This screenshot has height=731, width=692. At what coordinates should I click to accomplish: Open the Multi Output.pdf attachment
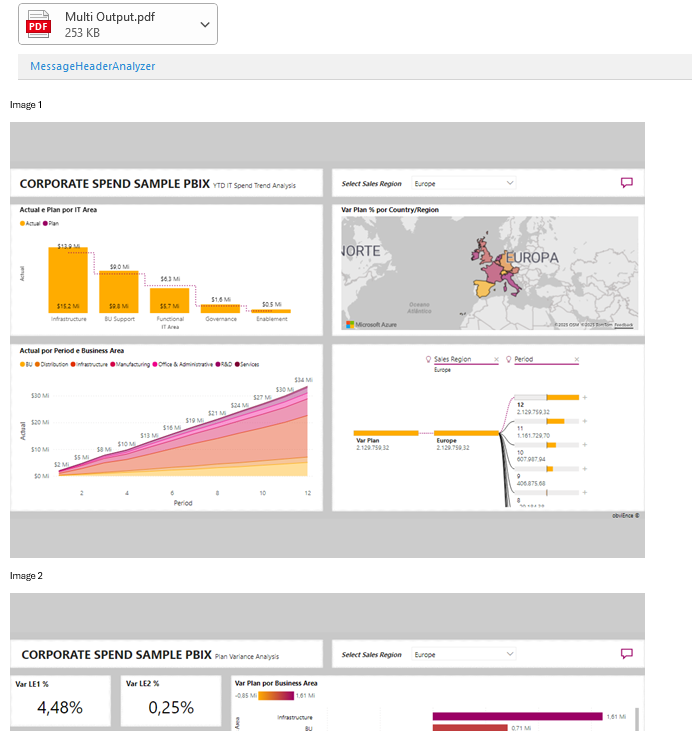coord(110,24)
